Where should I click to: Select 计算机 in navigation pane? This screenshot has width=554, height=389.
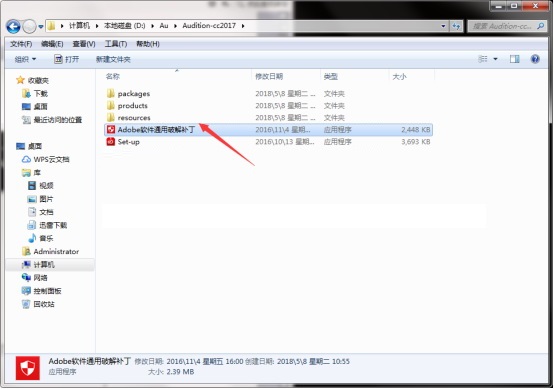(44, 265)
